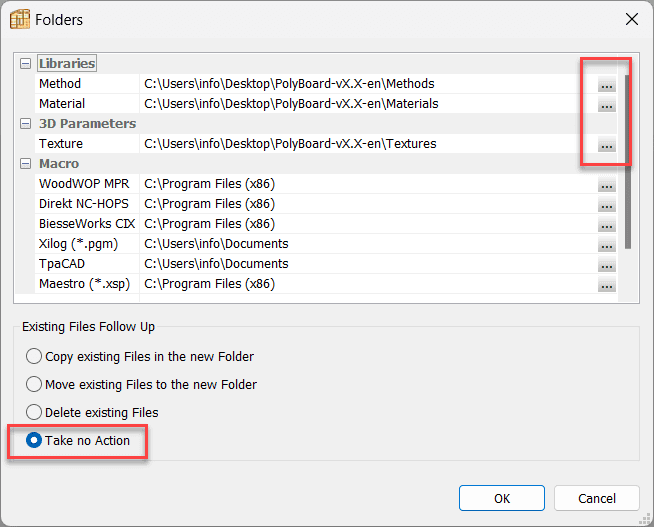Click the Cancel button
This screenshot has height=527, width=654.
tap(597, 498)
